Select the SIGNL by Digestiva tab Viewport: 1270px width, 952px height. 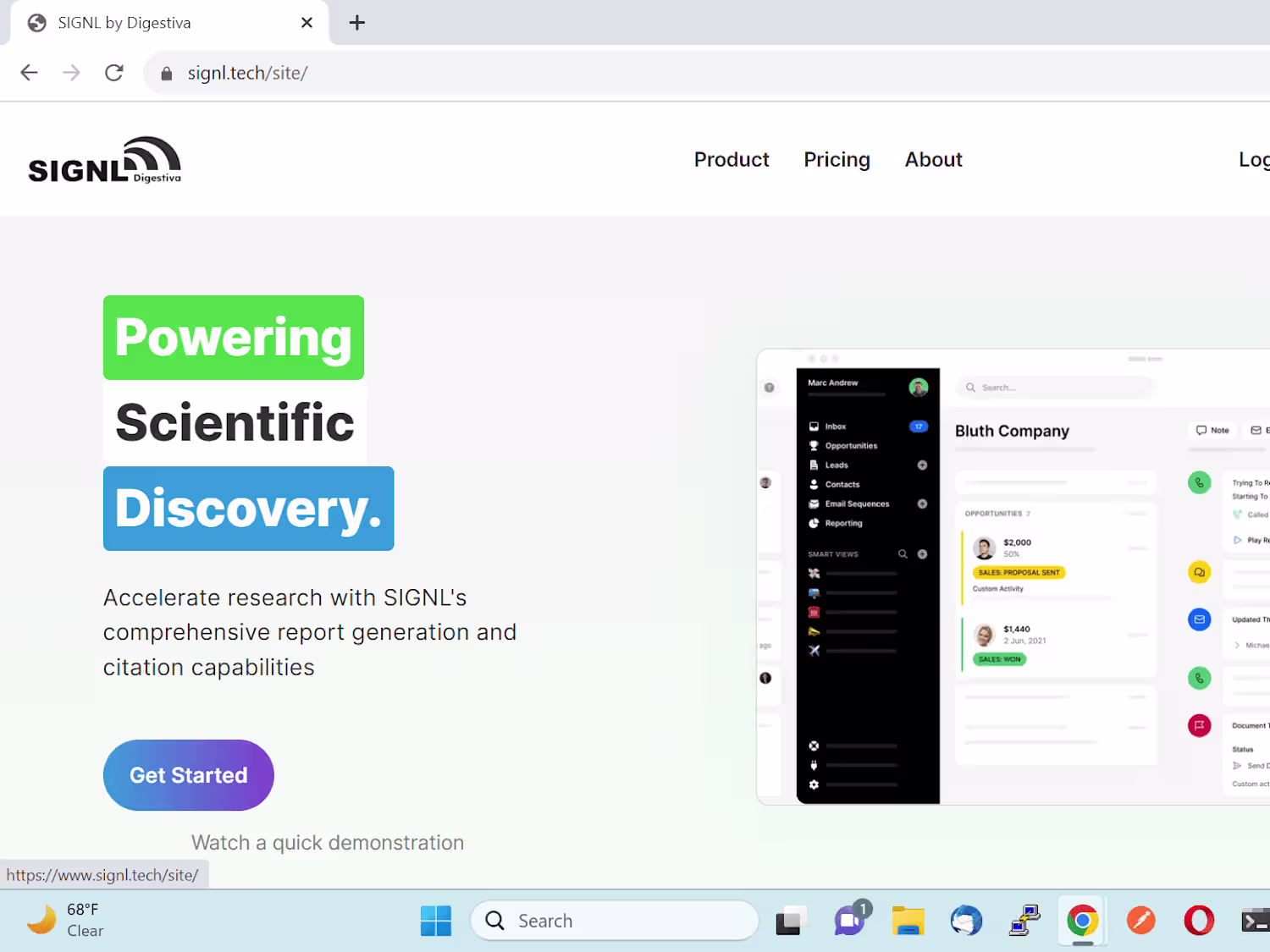tap(169, 23)
